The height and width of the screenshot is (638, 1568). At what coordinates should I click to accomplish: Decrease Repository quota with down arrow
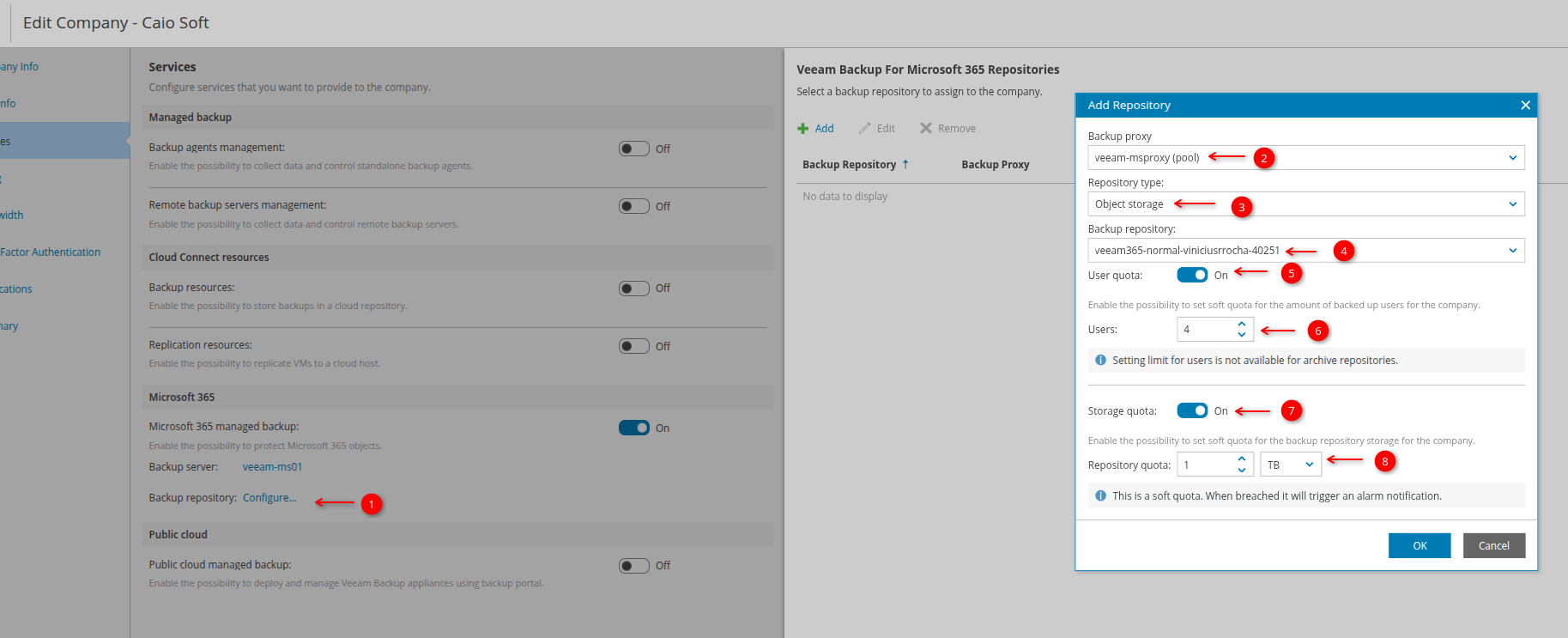1241,470
